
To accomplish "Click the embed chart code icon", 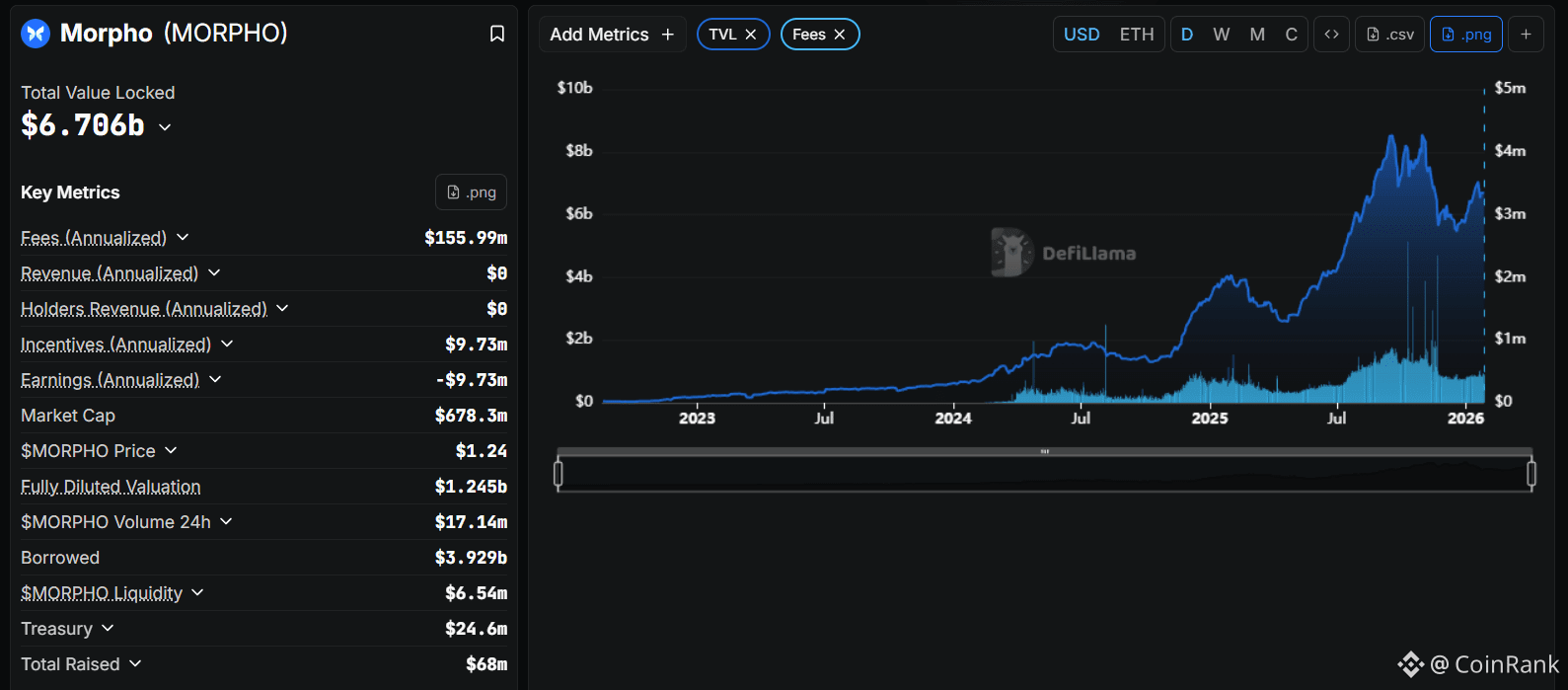I will (x=1331, y=35).
